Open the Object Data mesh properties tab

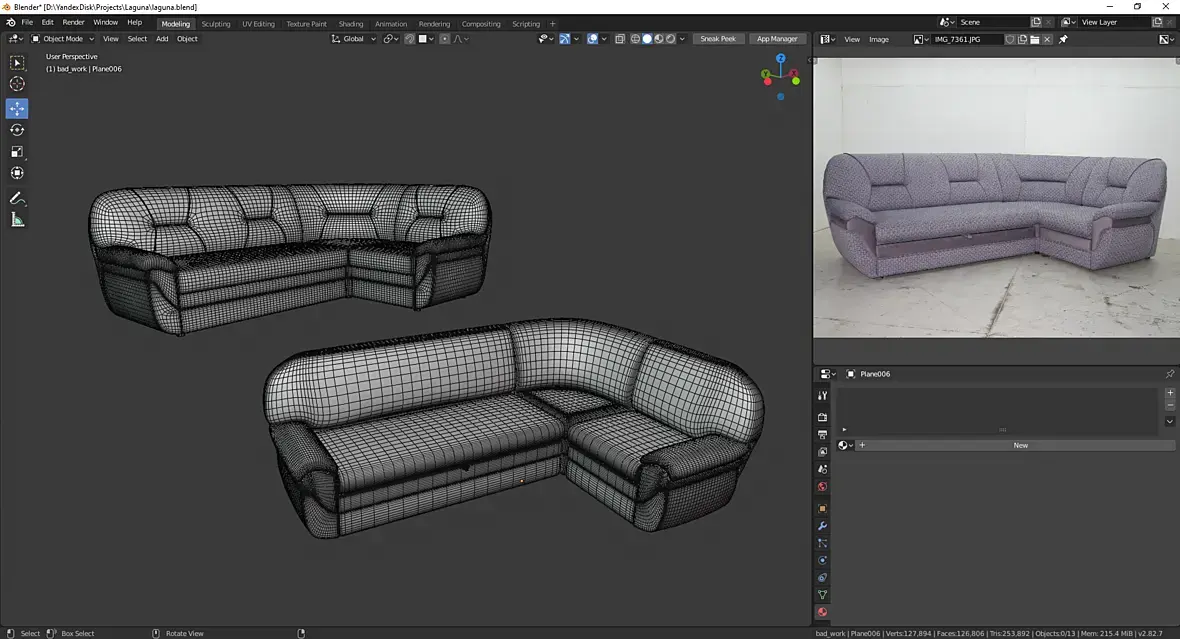tap(822, 595)
